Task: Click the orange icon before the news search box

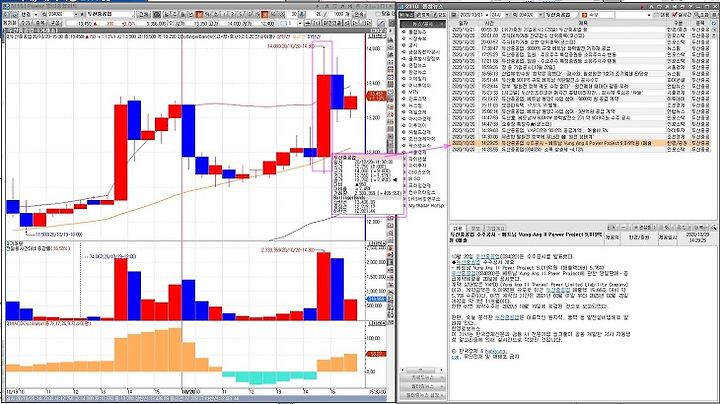Action: [x=584, y=15]
